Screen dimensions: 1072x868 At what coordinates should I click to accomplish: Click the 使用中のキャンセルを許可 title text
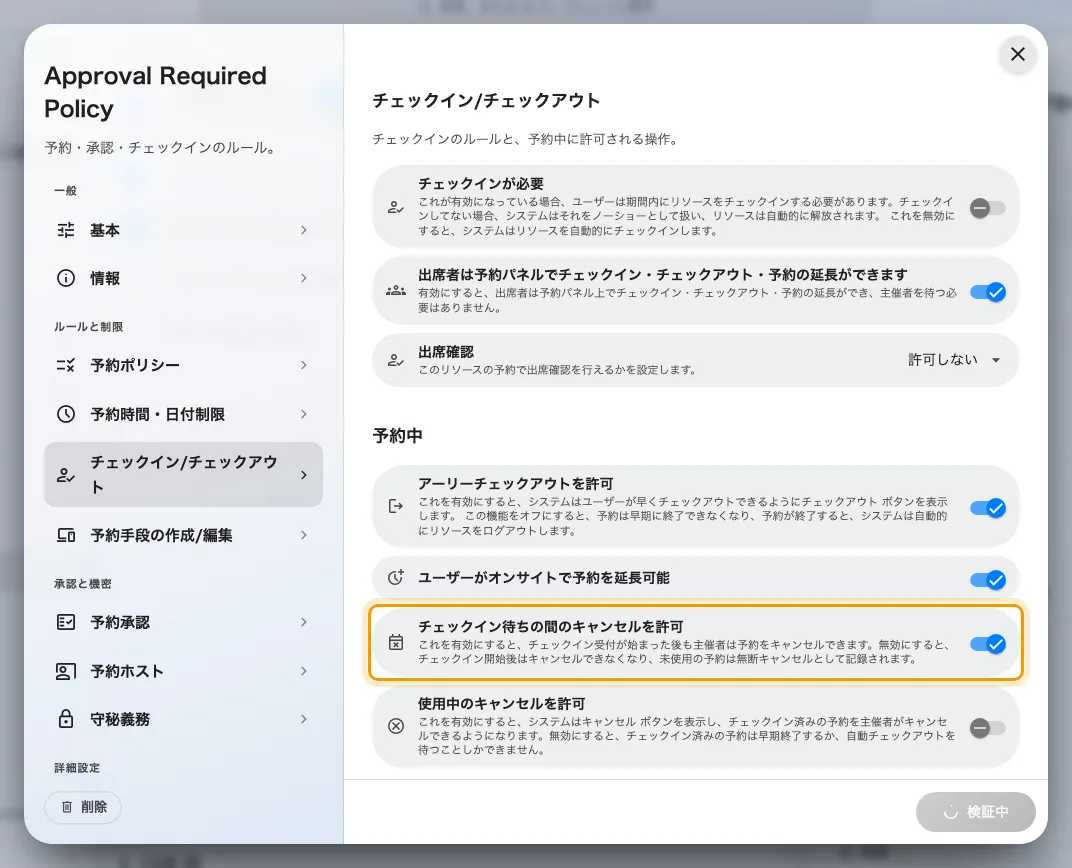(502, 703)
